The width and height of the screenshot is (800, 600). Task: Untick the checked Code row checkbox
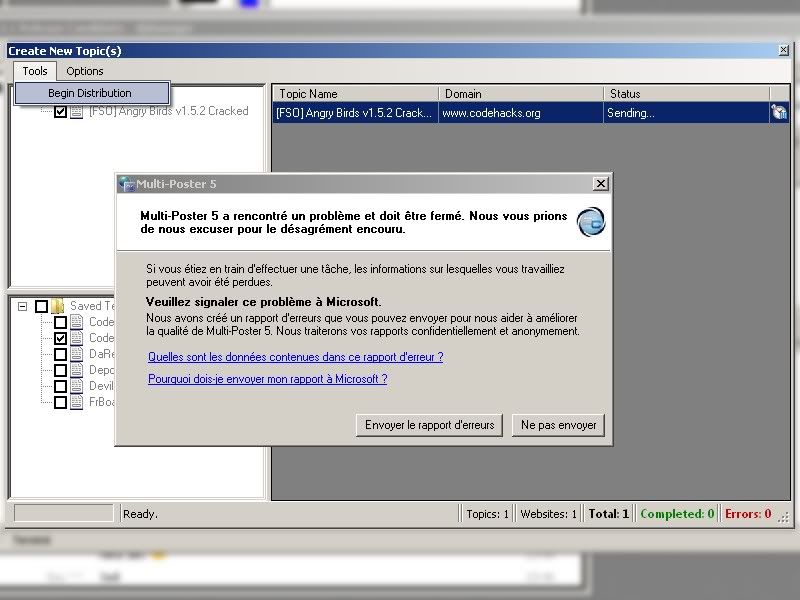click(x=60, y=338)
